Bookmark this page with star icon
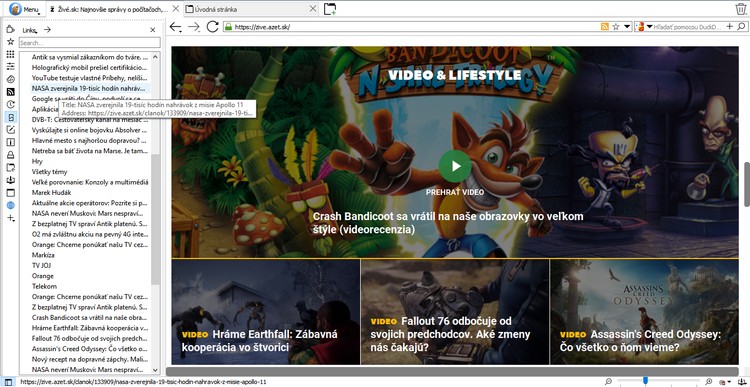 click(616, 27)
